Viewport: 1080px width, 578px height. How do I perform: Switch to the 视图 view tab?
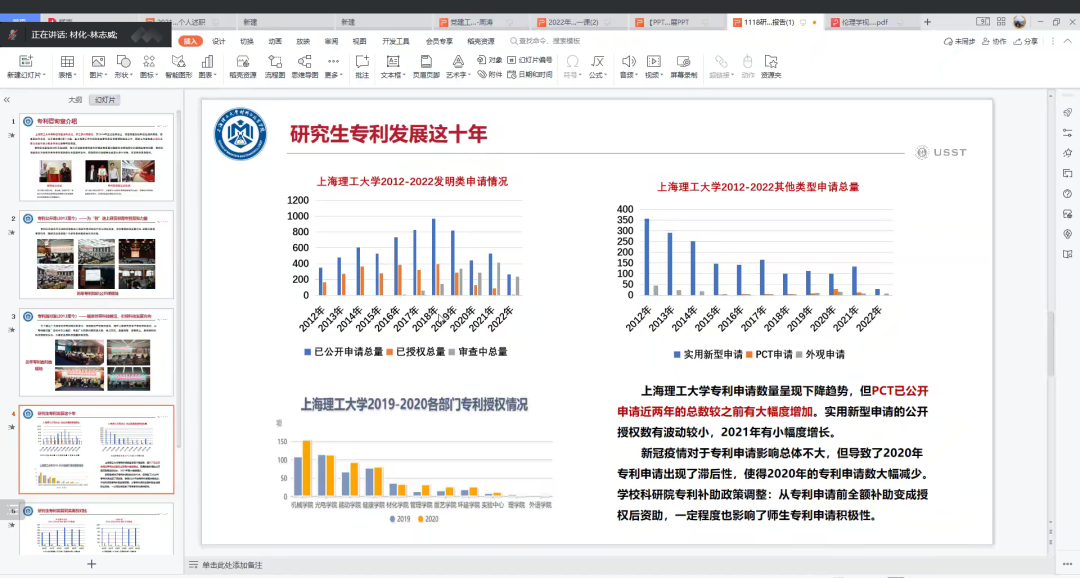[360, 41]
